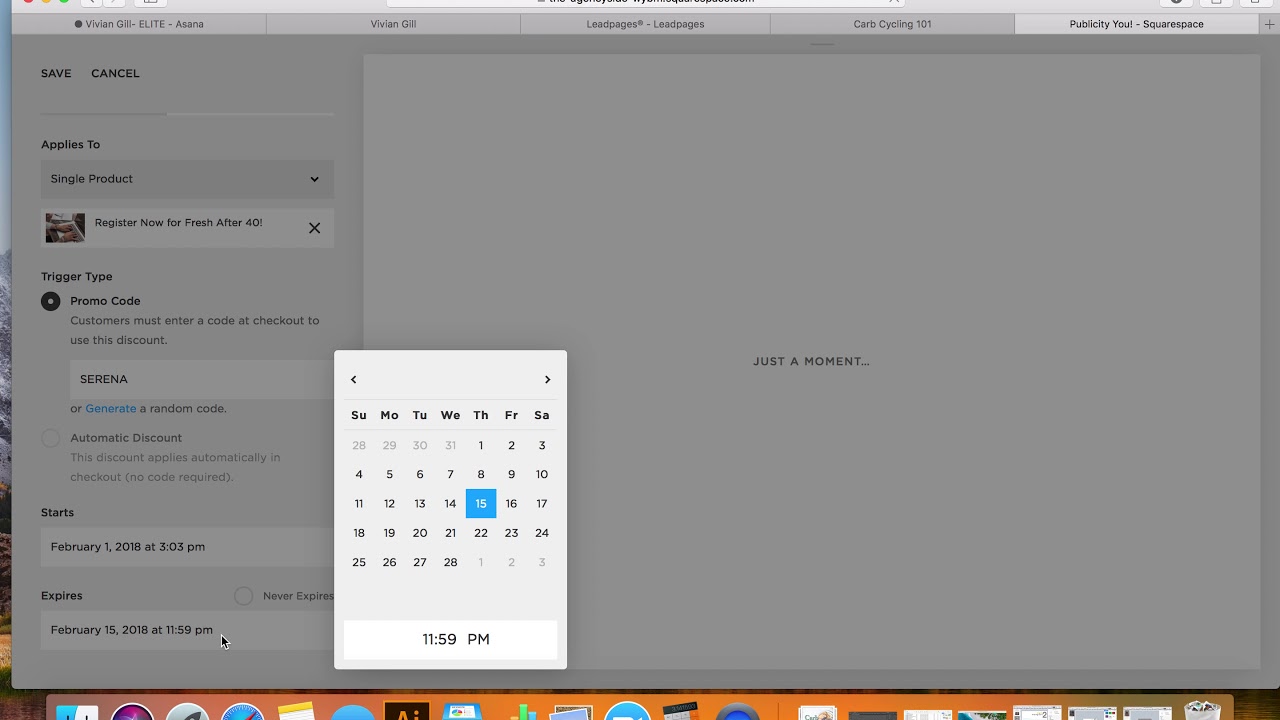Switch to Vivian Gill ELITE Asana tab
The width and height of the screenshot is (1280, 720).
139,24
